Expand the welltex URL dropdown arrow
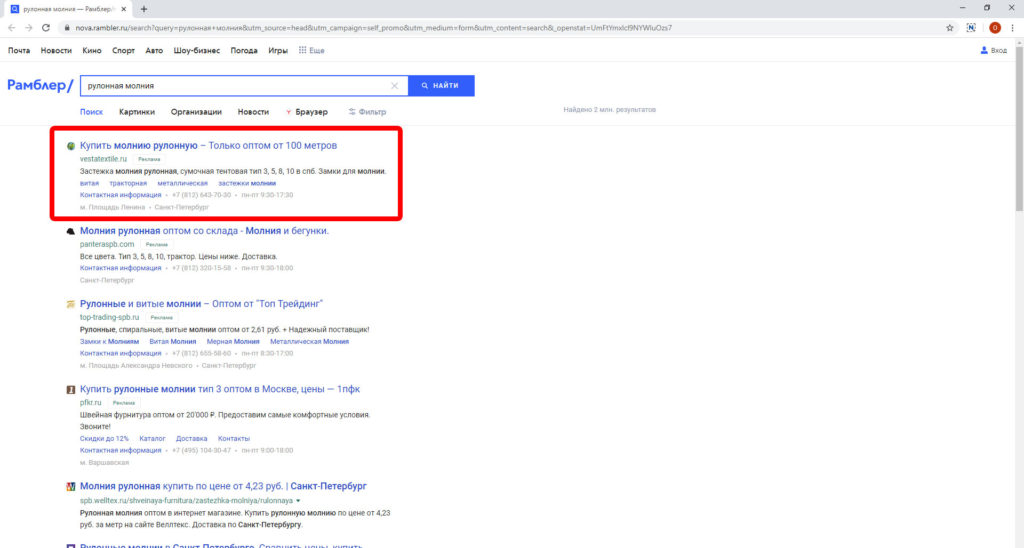This screenshot has height=548, width=1024. point(298,501)
